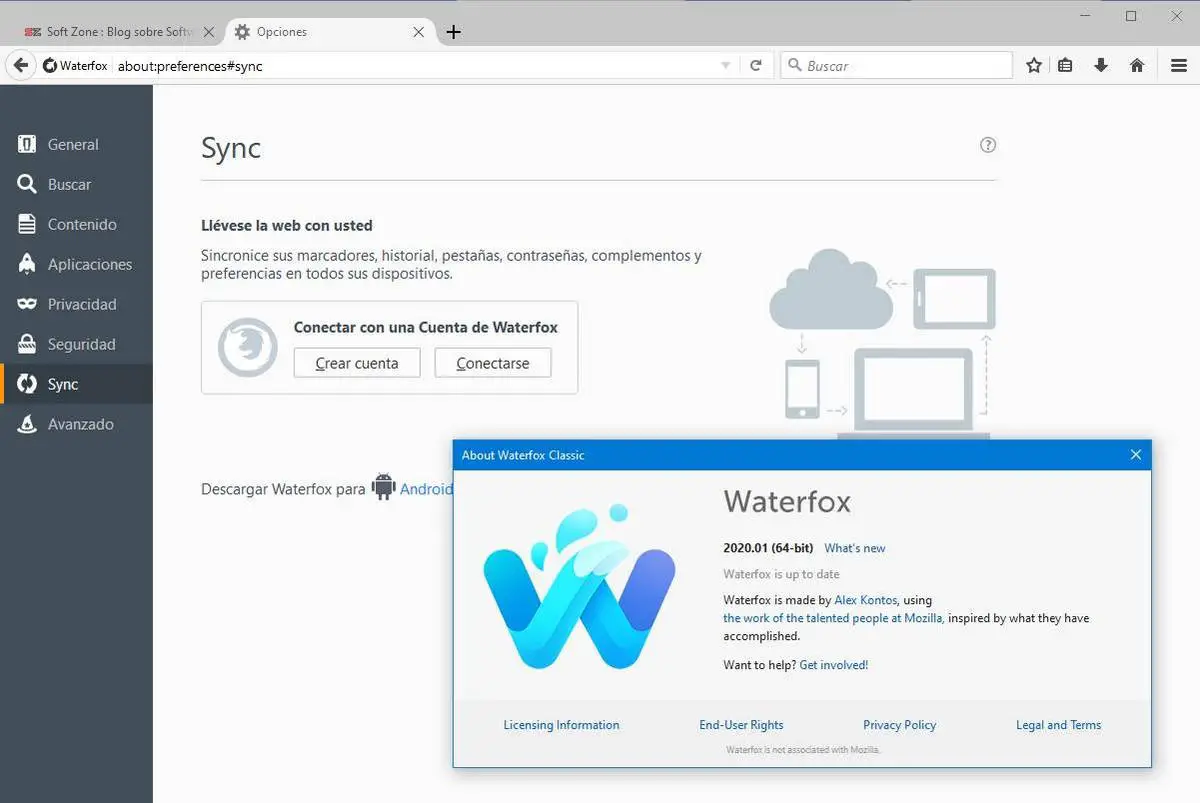
Task: Open the Alex Kontos link
Action: pyautogui.click(x=866, y=600)
